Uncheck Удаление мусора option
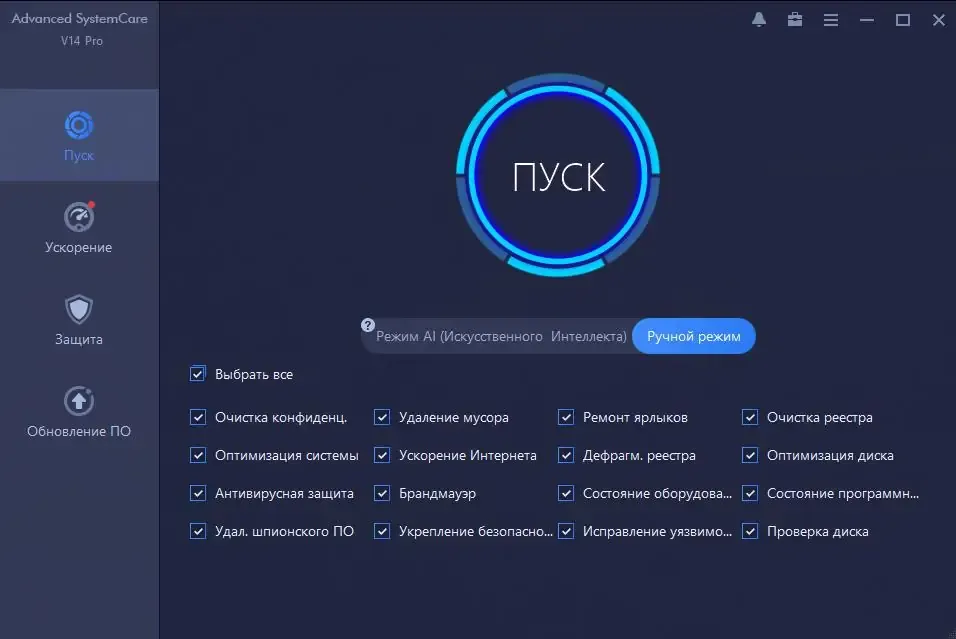Image resolution: width=956 pixels, height=639 pixels. [x=382, y=417]
